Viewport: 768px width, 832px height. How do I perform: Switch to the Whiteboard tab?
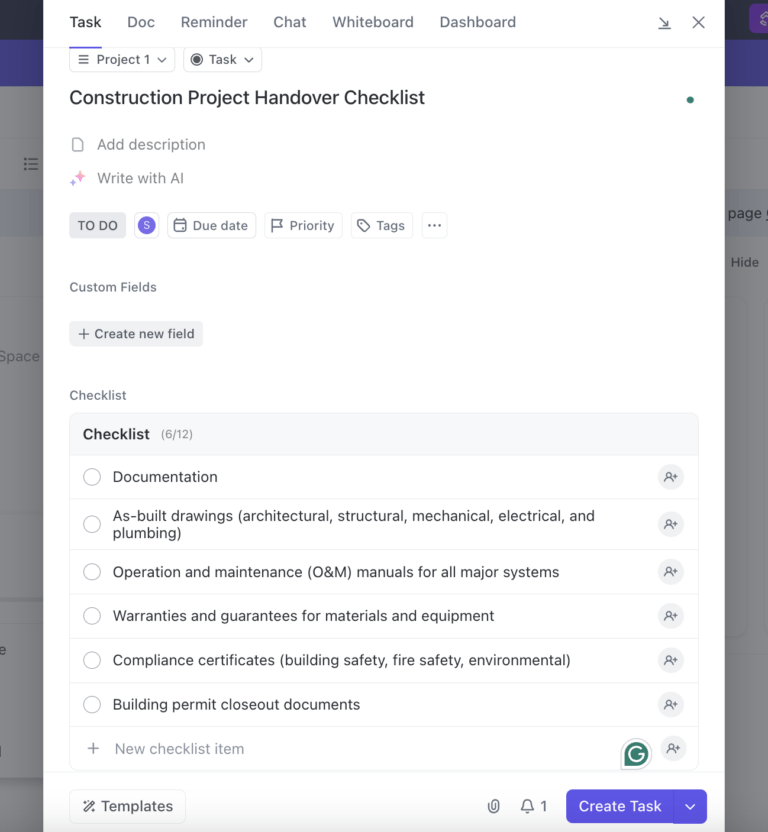372,22
